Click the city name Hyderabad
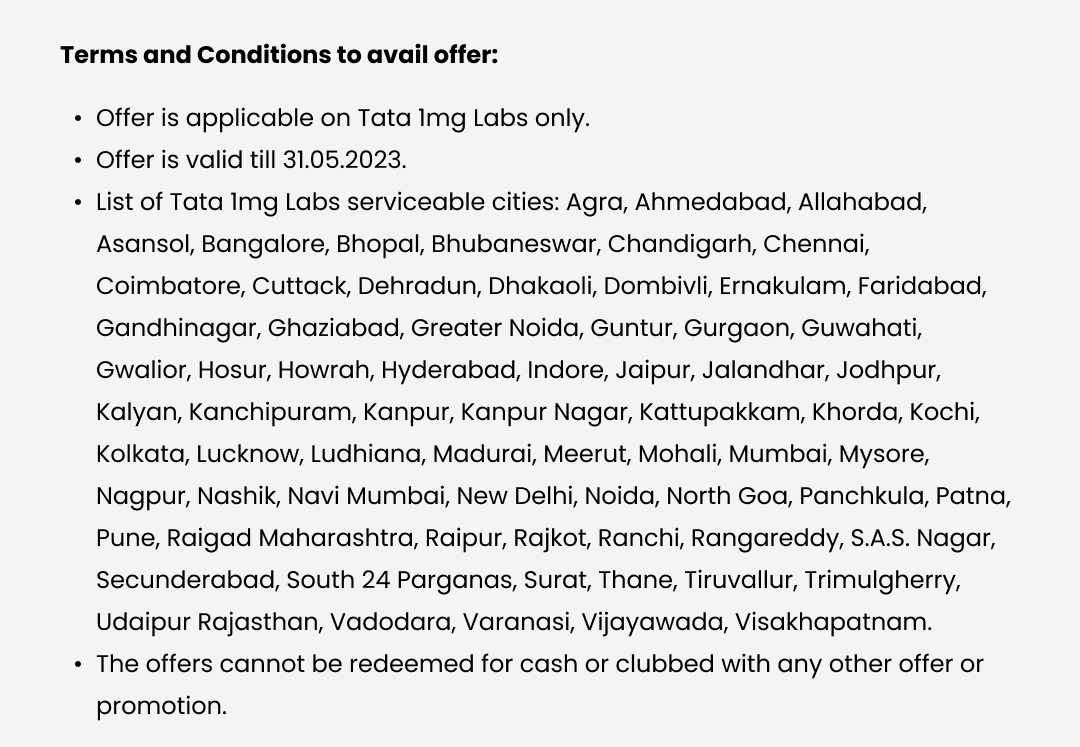Viewport: 1080px width, 747px height. [x=448, y=370]
